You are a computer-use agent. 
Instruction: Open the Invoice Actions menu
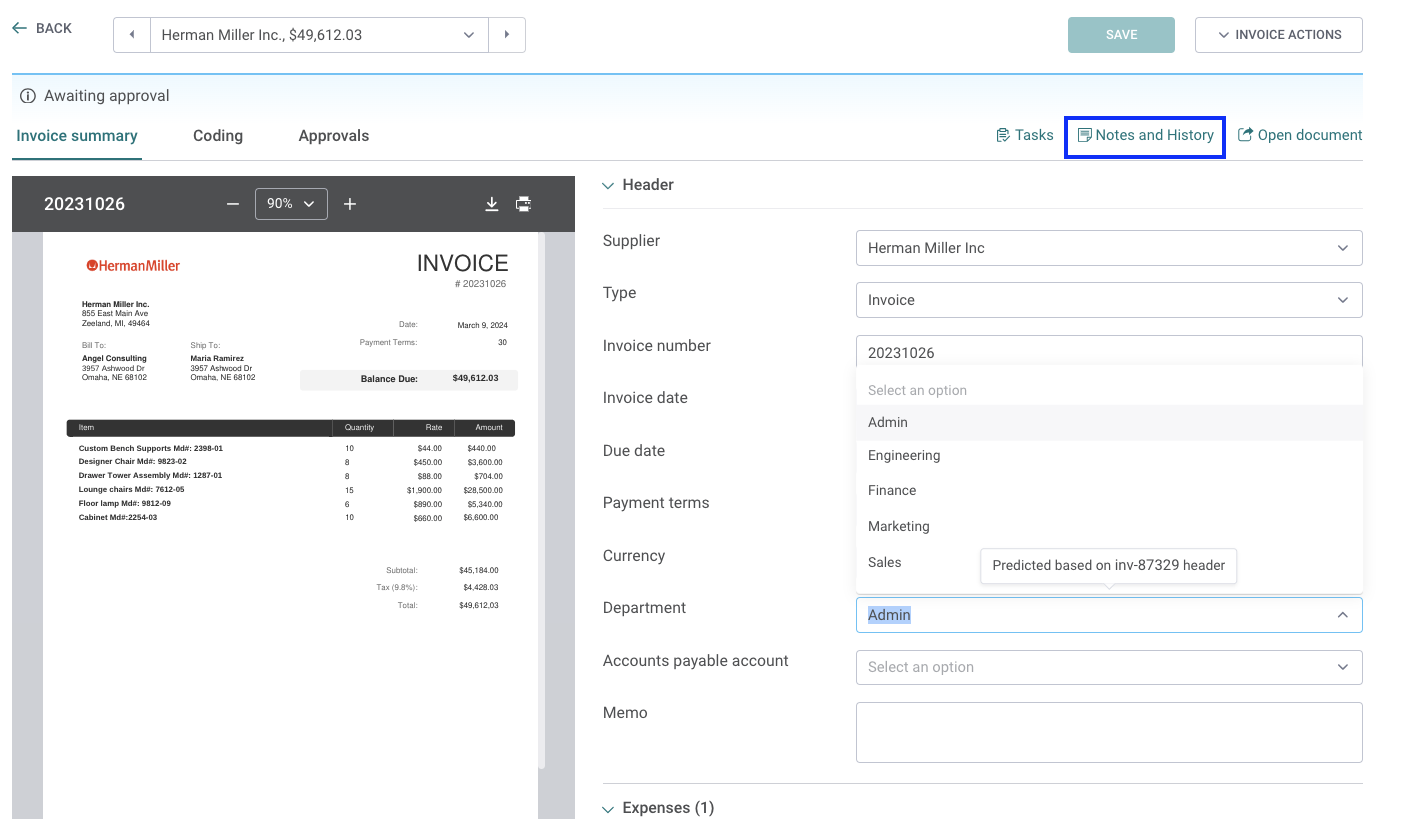tap(1278, 34)
